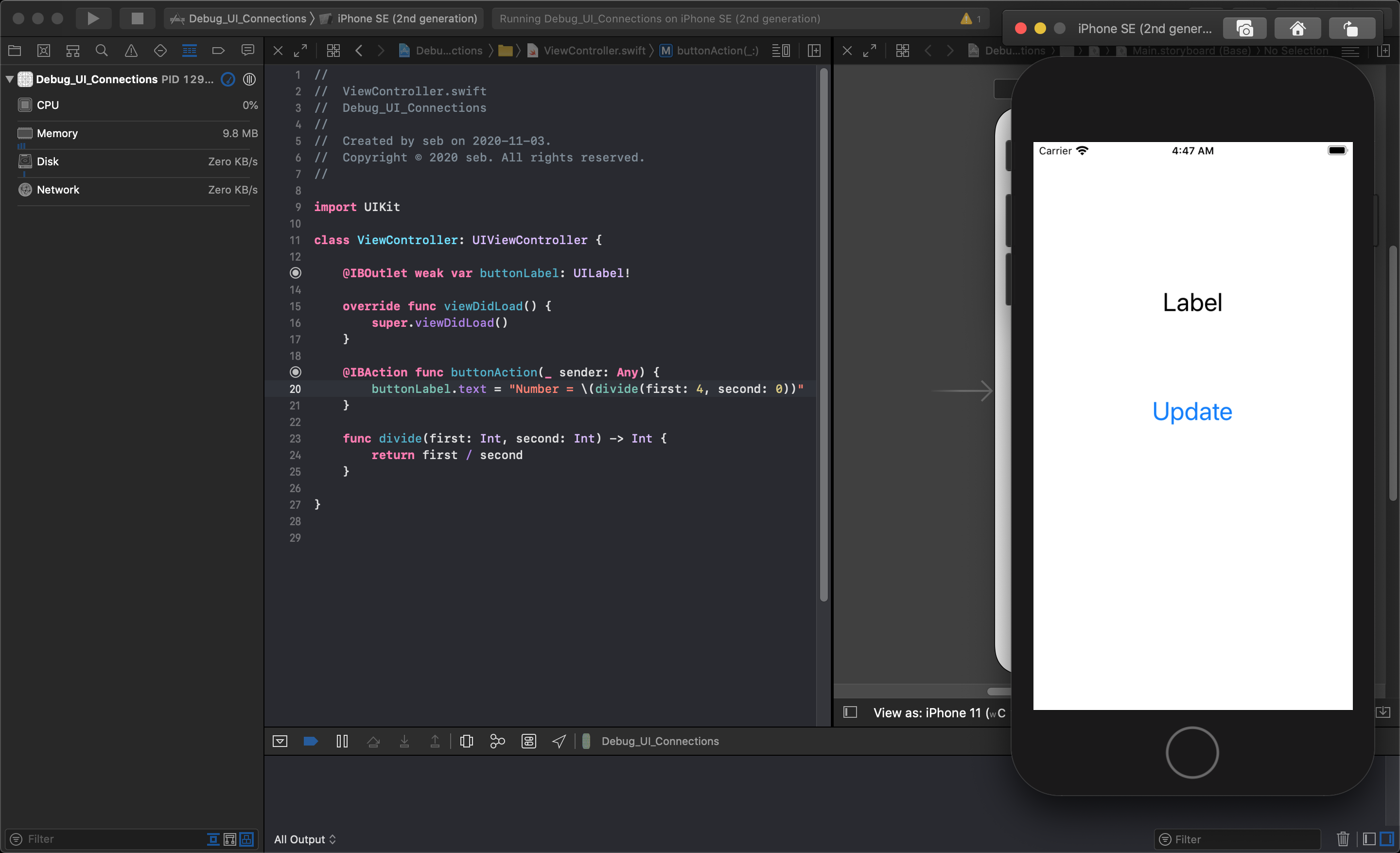This screenshot has width=1400, height=853.
Task: Select the CPU gauge row
Action: (137, 105)
